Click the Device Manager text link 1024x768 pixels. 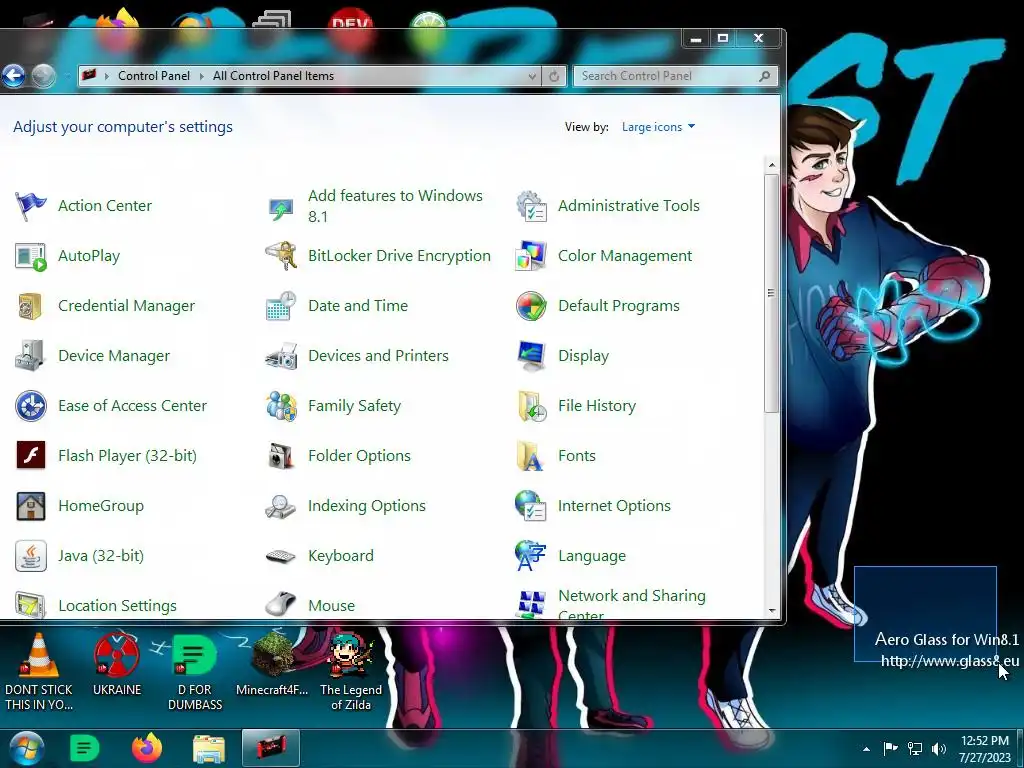point(114,356)
